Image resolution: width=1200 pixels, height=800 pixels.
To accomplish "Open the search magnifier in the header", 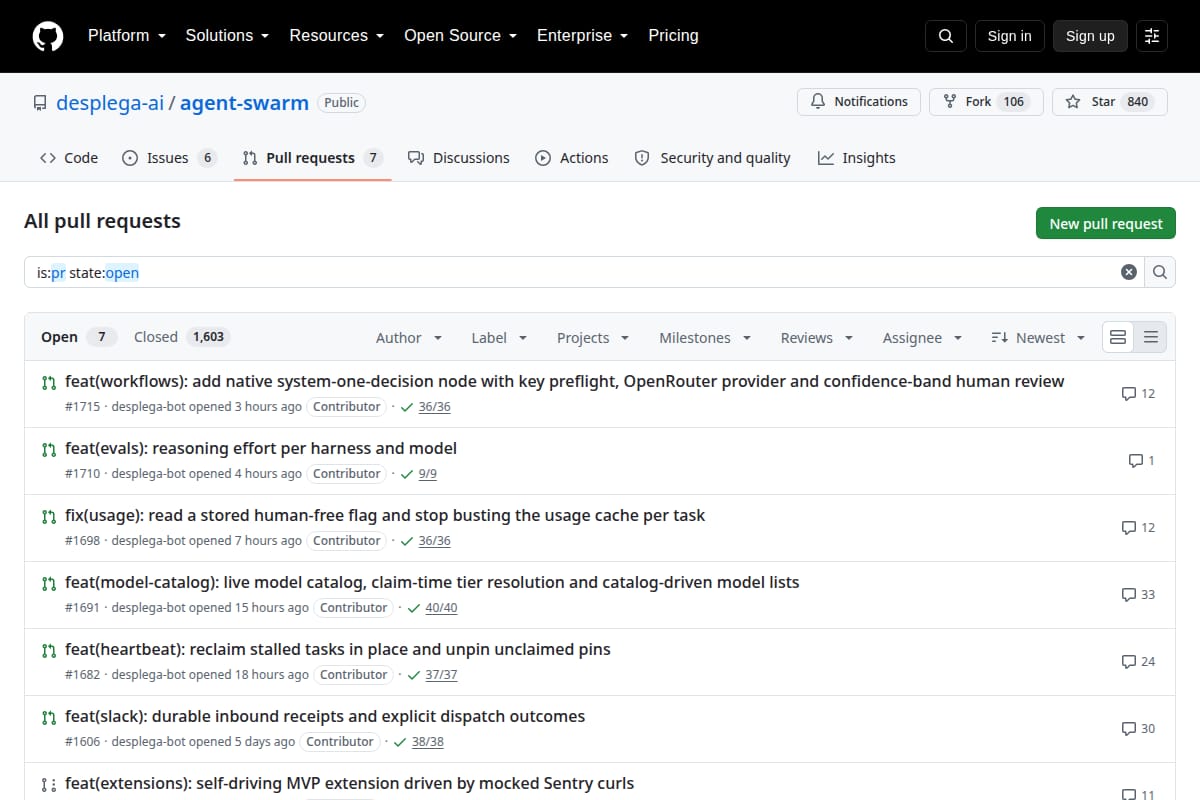I will (x=946, y=36).
